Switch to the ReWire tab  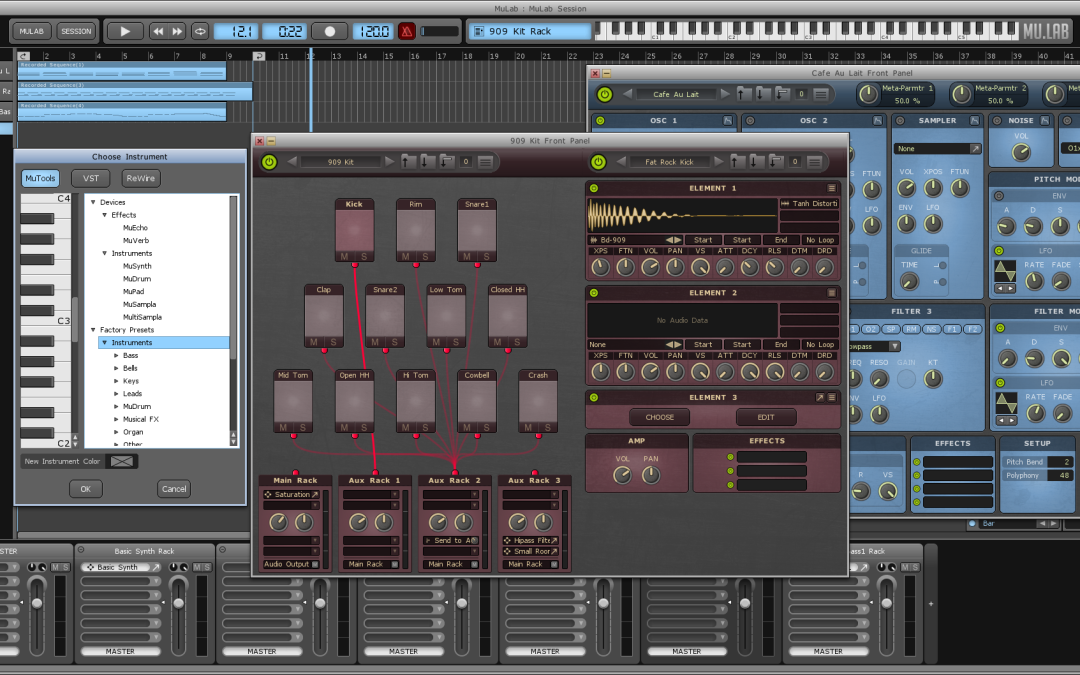point(141,178)
